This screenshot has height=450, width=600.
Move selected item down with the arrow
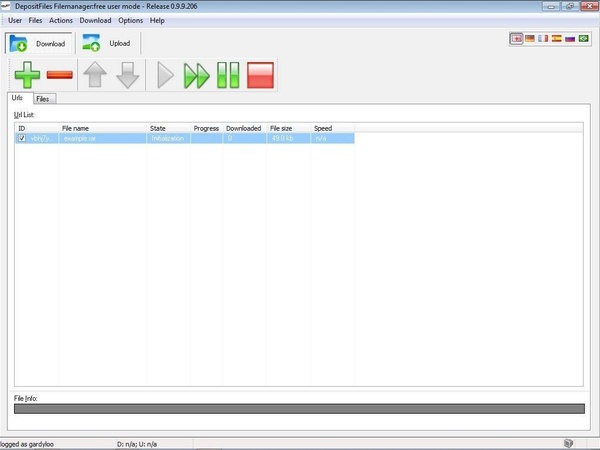click(x=127, y=75)
